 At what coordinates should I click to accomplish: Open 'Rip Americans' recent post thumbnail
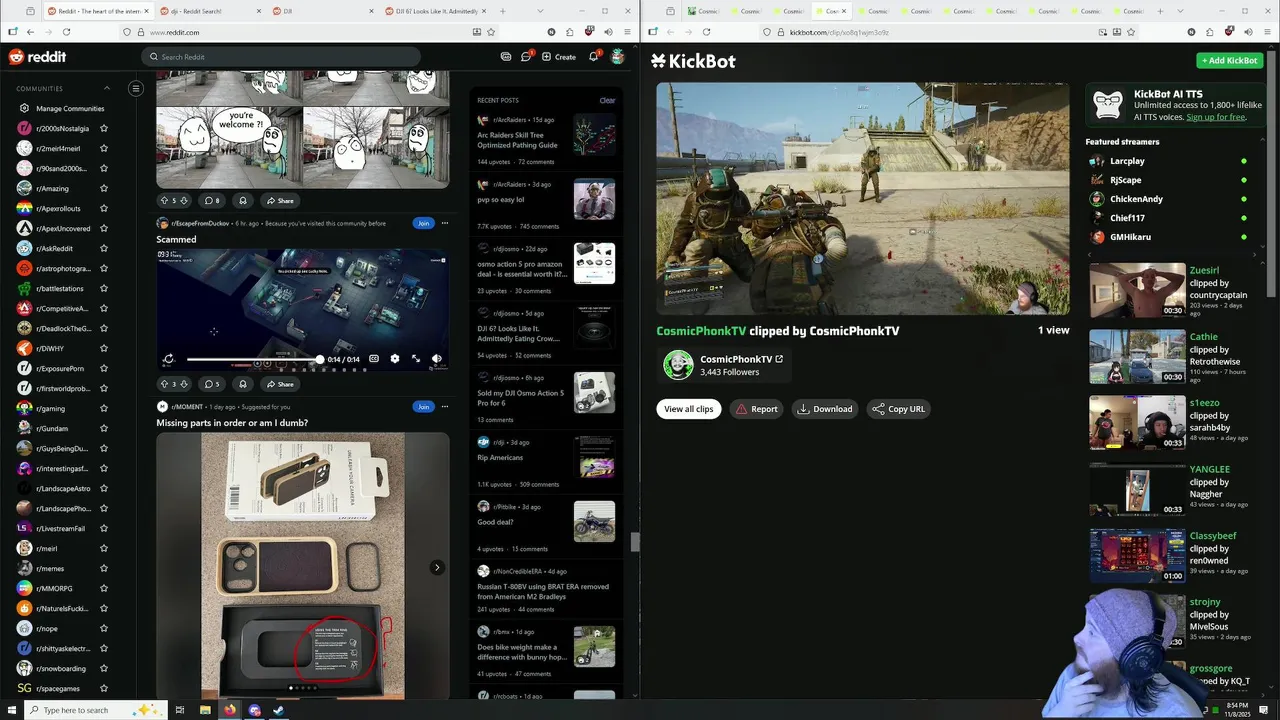pos(594,457)
